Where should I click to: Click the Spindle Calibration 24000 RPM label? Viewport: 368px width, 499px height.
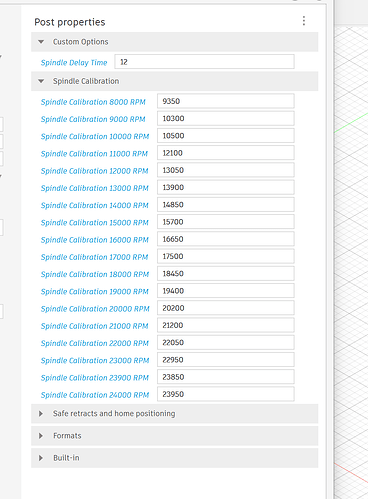(95, 395)
